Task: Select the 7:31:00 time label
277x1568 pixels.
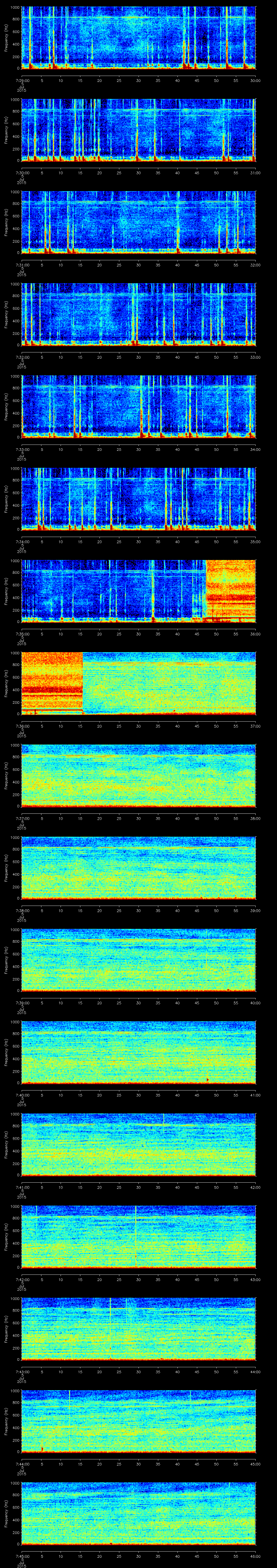Action: [22, 265]
